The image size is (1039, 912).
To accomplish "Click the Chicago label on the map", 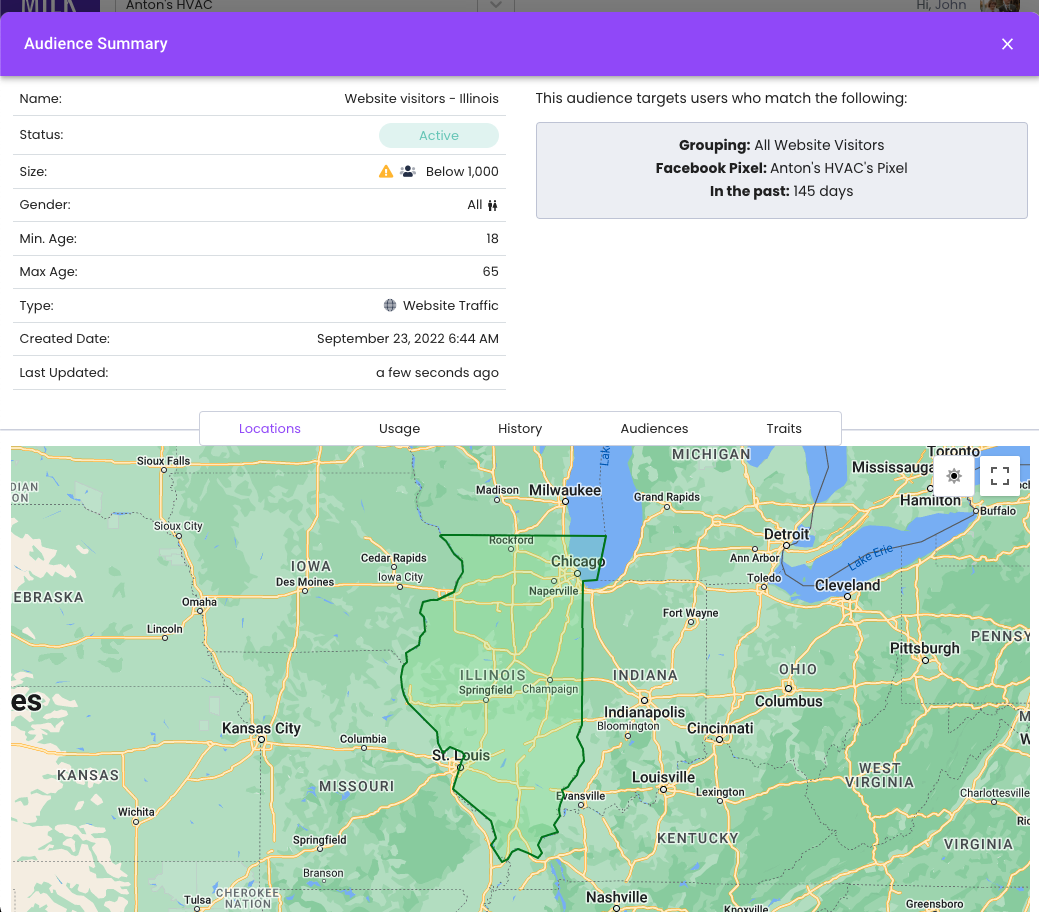I will tap(578, 561).
